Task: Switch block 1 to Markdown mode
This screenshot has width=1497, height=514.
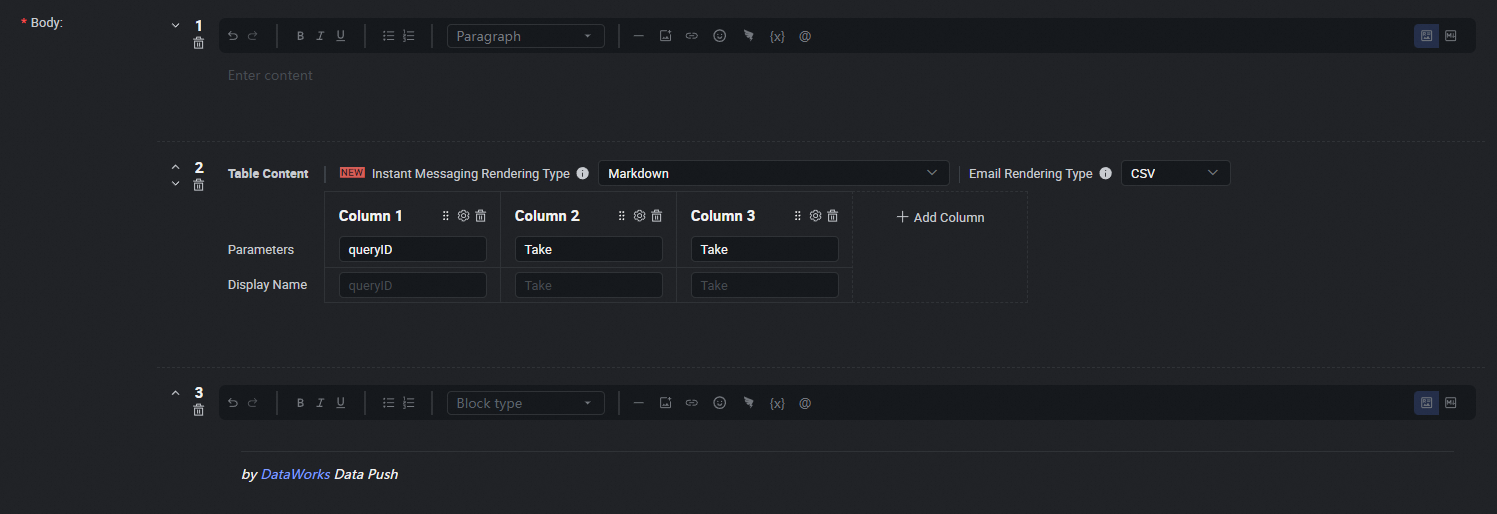Action: click(1451, 36)
